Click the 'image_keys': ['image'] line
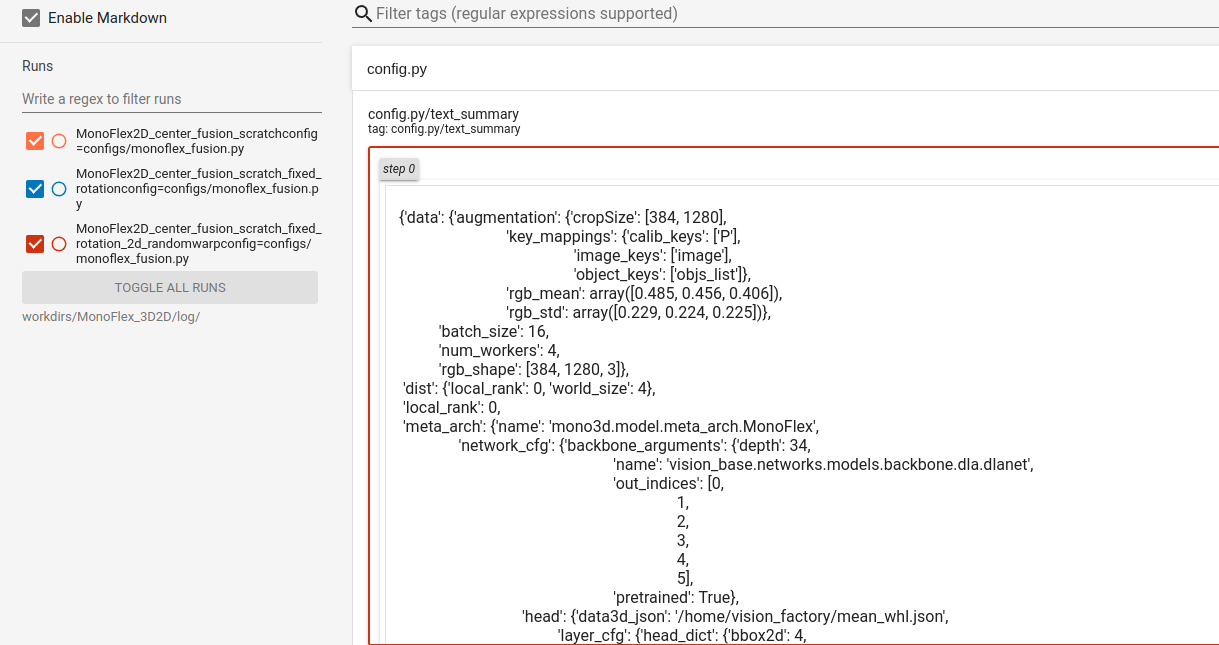This screenshot has width=1219, height=645. click(653, 255)
